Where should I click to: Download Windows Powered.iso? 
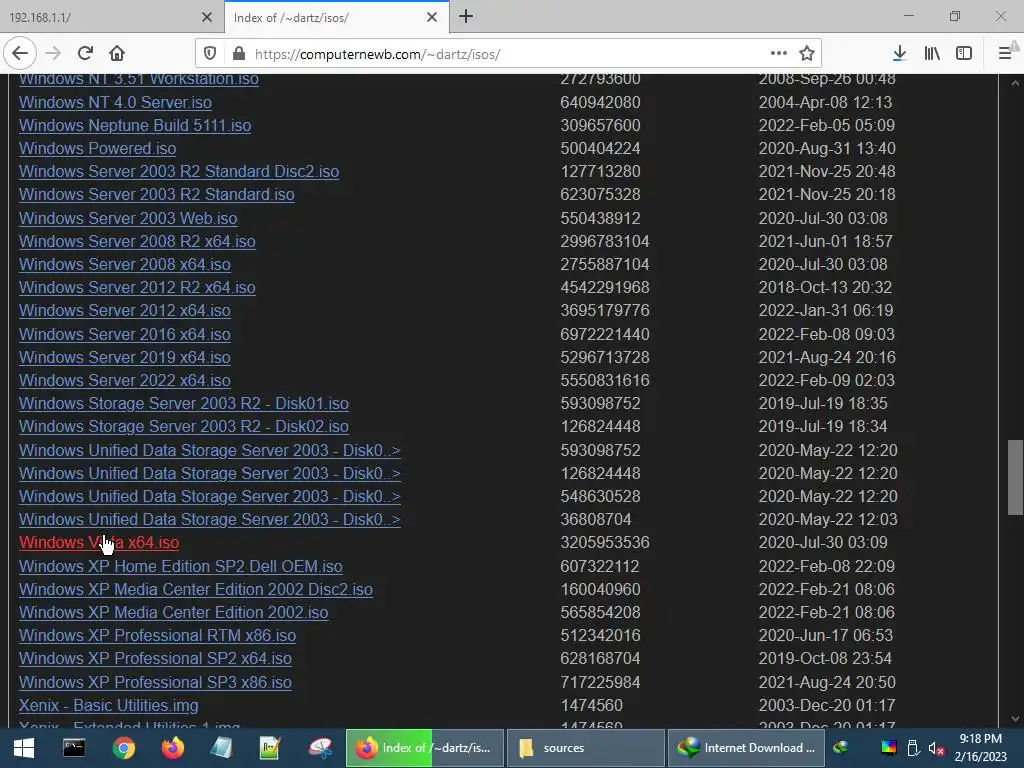[x=97, y=148]
